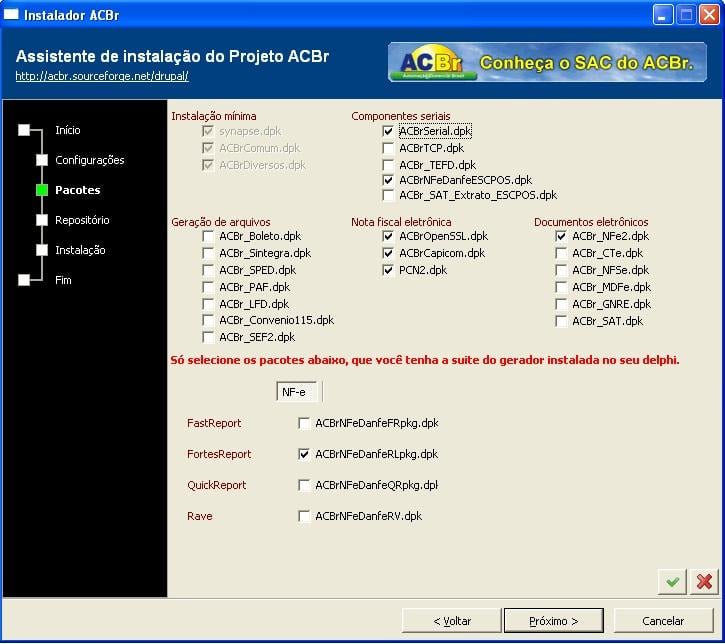
Task: Click the Início step marker square
Action: 24,130
